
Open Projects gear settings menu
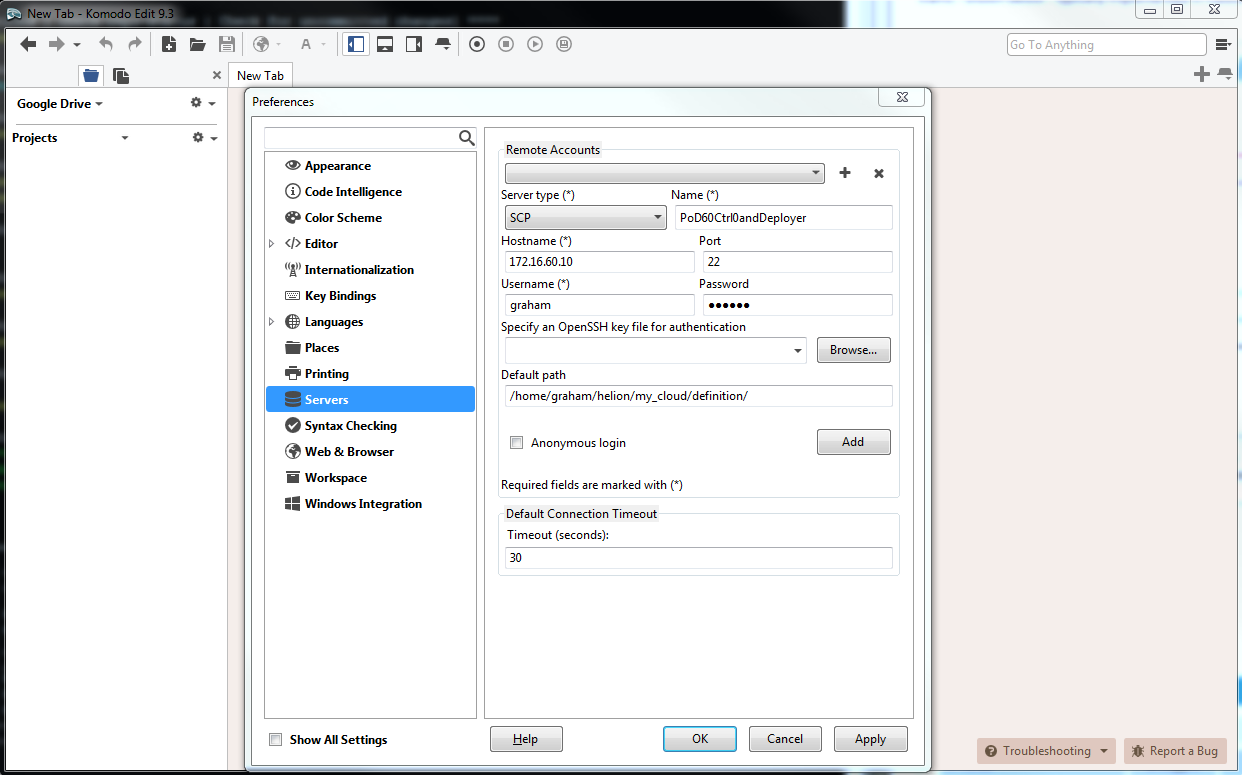pyautogui.click(x=204, y=138)
